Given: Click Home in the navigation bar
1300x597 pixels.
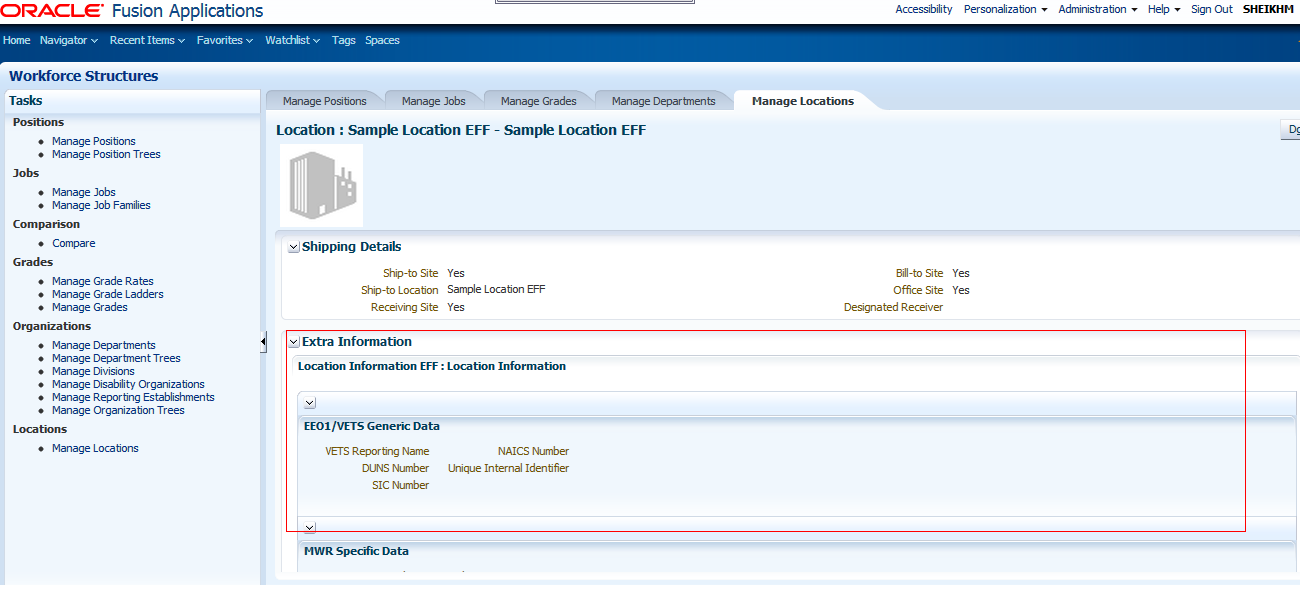Looking at the screenshot, I should 16,40.
